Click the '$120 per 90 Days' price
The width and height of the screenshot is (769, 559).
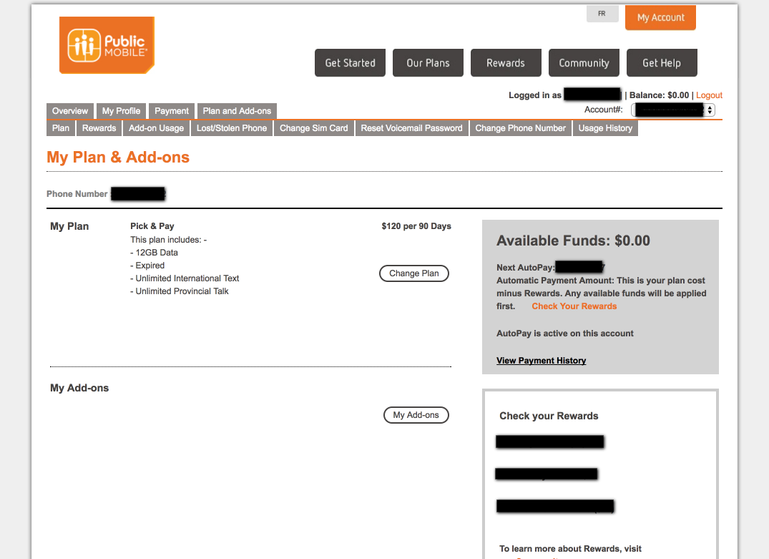coord(416,226)
